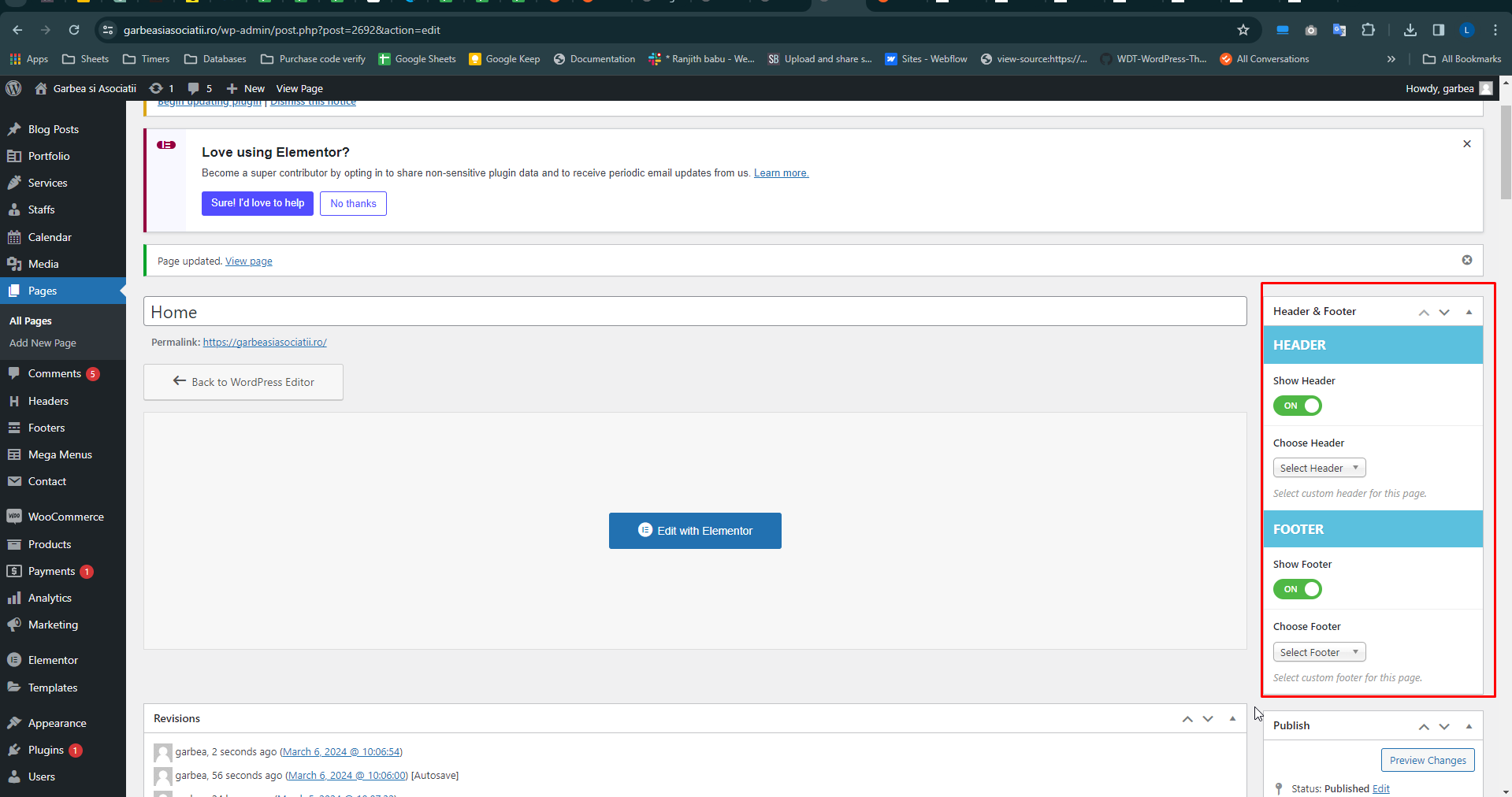
Task: Dismiss the Page updated notice
Action: click(1467, 260)
